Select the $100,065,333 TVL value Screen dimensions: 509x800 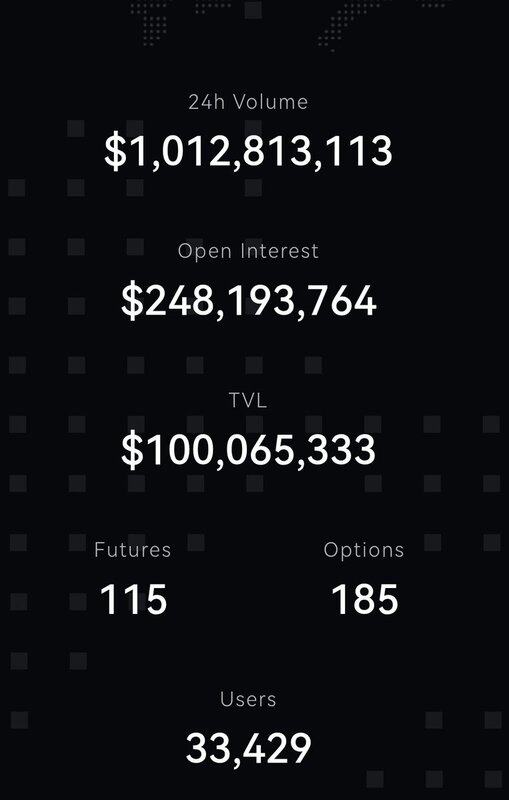tap(248, 449)
